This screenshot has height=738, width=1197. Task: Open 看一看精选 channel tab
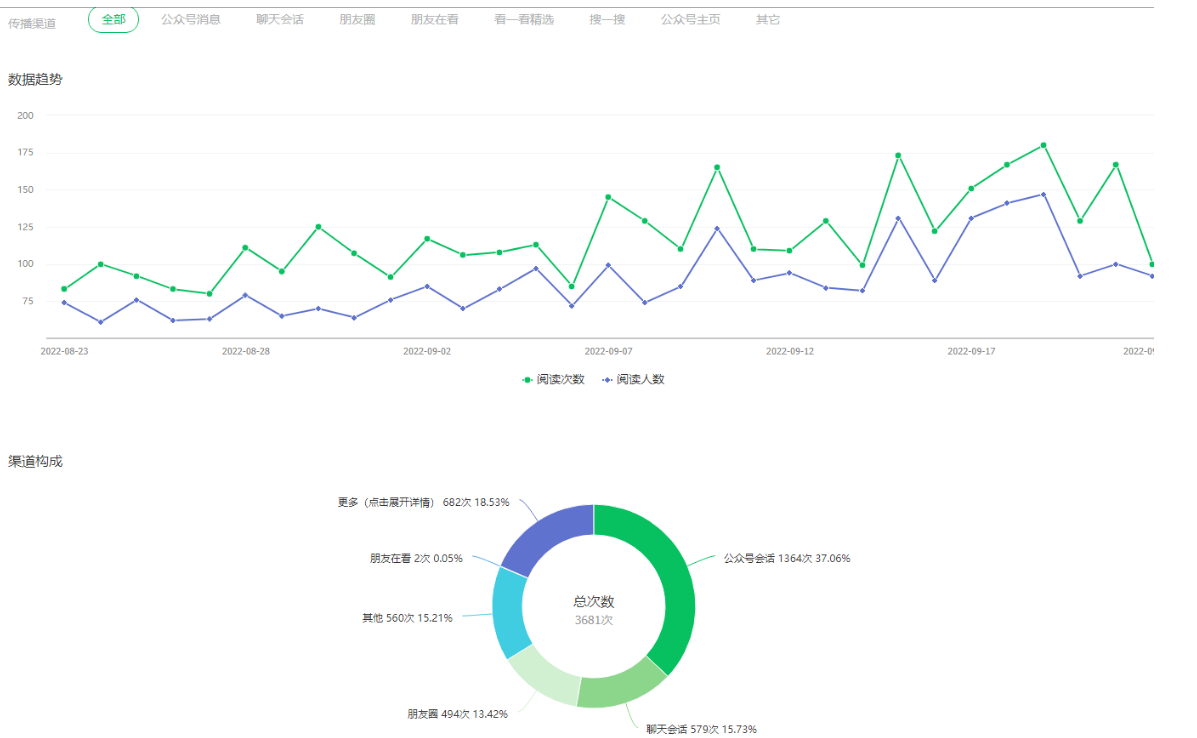click(x=523, y=19)
